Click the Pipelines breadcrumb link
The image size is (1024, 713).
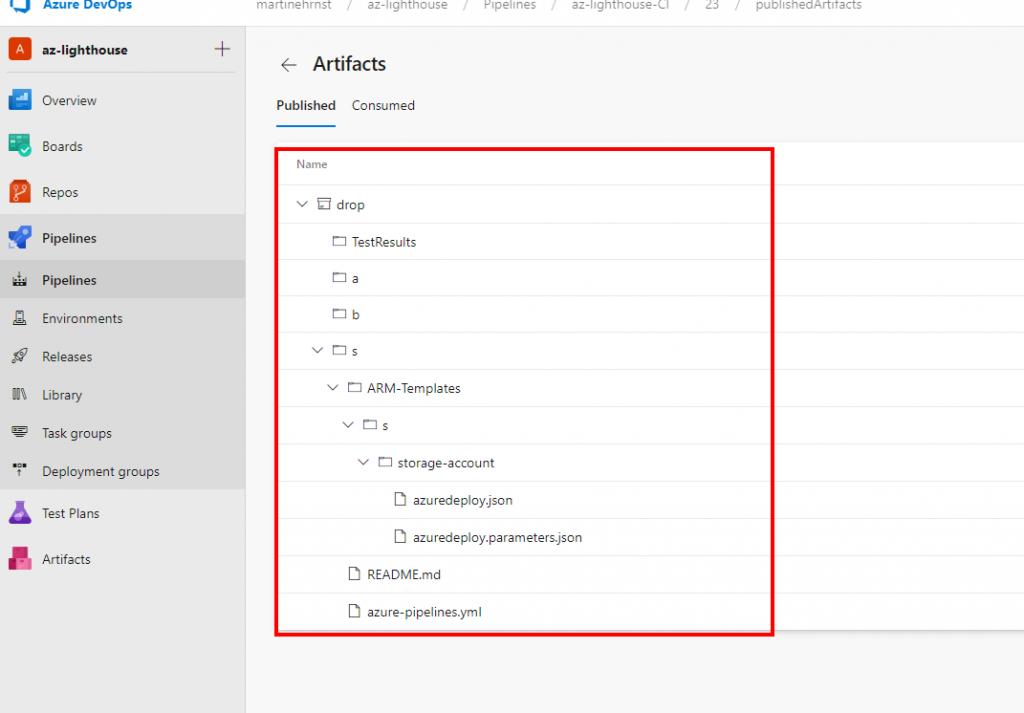tap(510, 5)
